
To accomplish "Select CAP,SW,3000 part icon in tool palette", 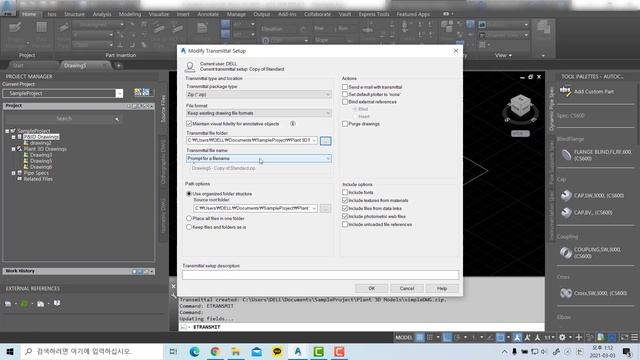I will (566, 196).
